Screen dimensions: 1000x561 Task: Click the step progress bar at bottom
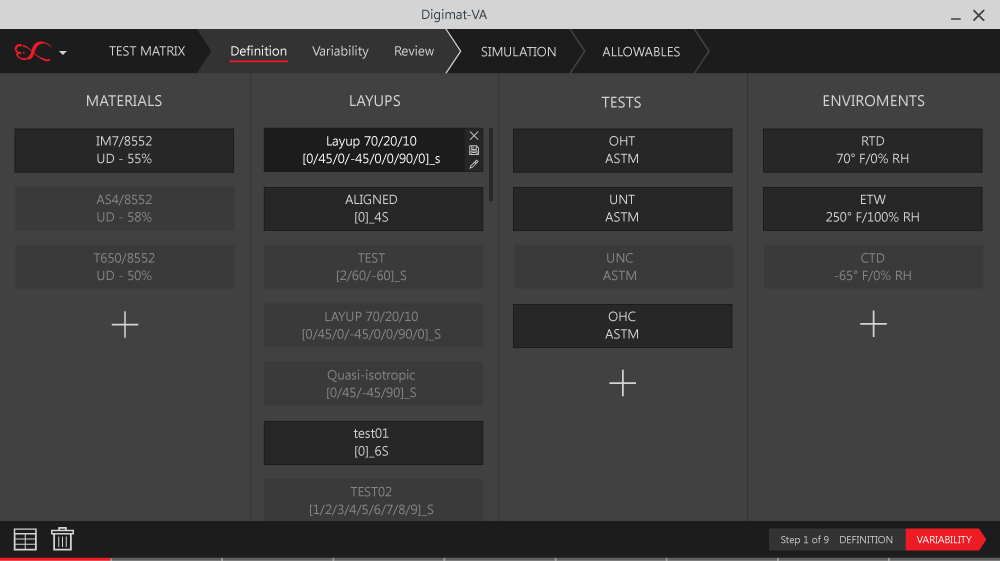500,559
